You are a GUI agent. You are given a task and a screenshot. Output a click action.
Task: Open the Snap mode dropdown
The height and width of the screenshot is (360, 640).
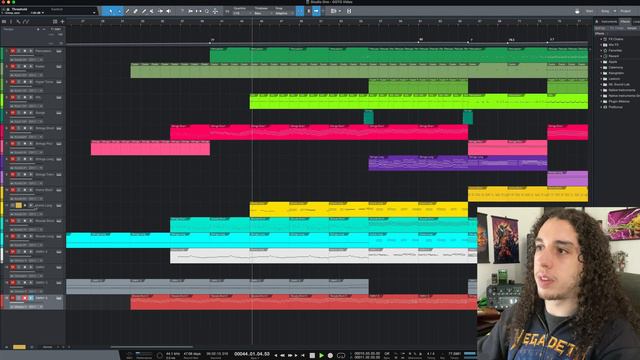coord(283,13)
